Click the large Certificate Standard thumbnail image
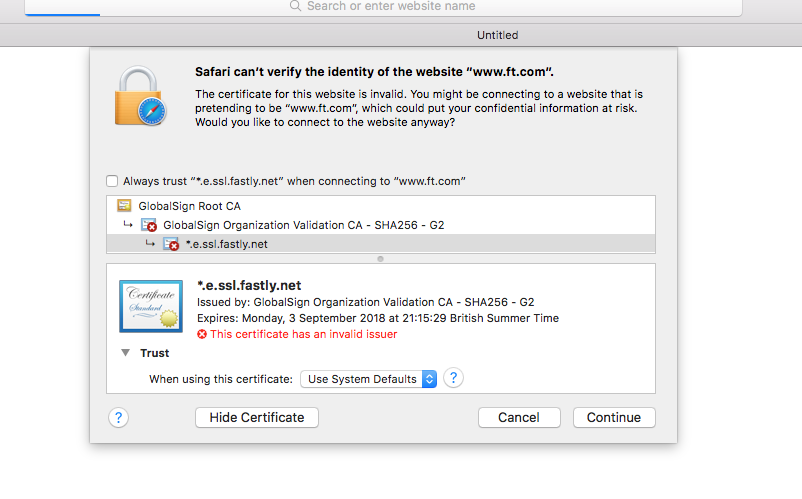 150,306
